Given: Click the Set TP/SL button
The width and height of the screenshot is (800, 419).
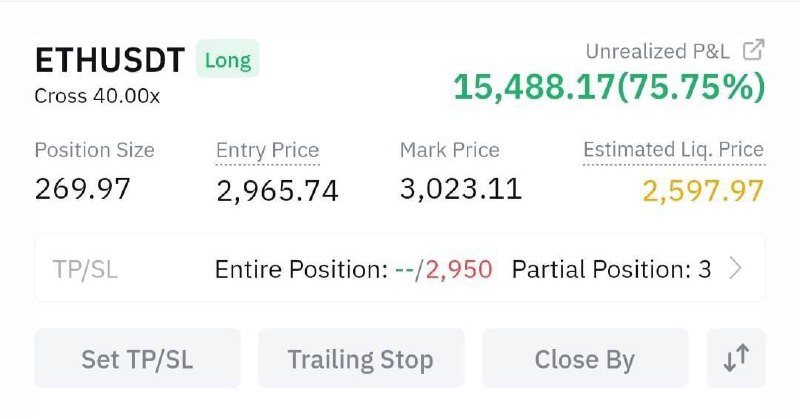Looking at the screenshot, I should [x=137, y=358].
